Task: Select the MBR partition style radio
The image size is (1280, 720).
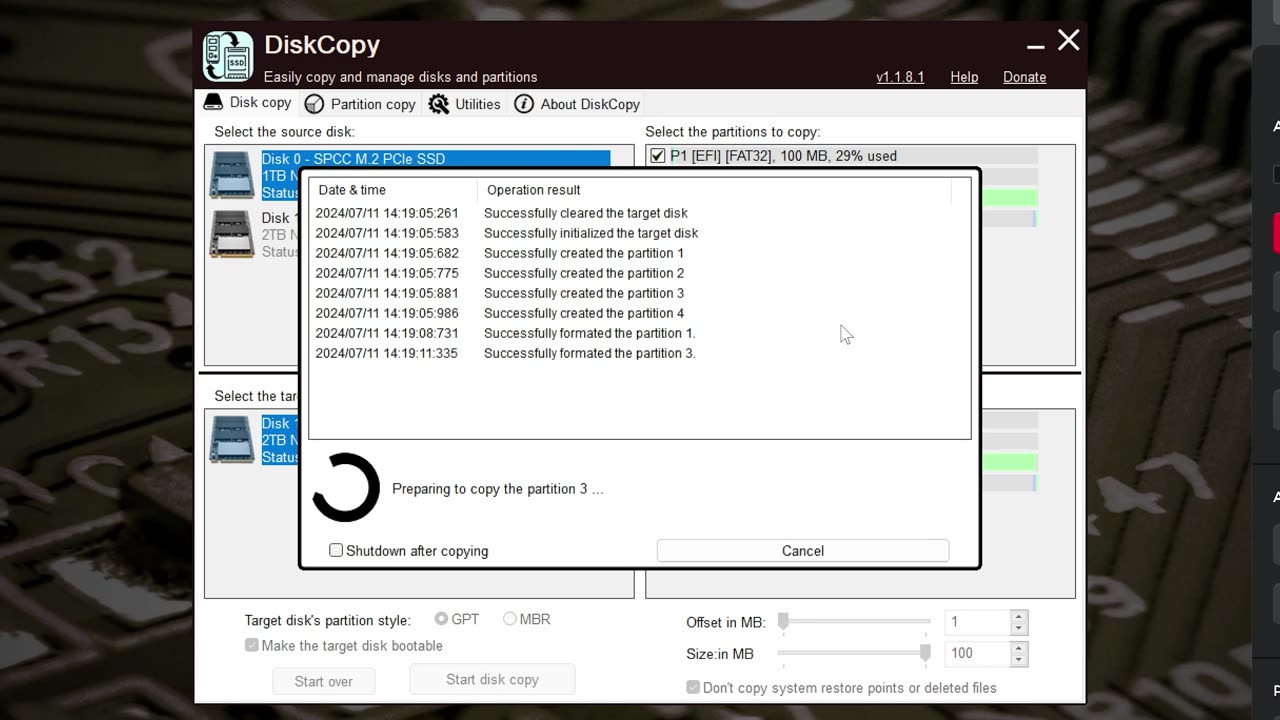Action: tap(510, 619)
